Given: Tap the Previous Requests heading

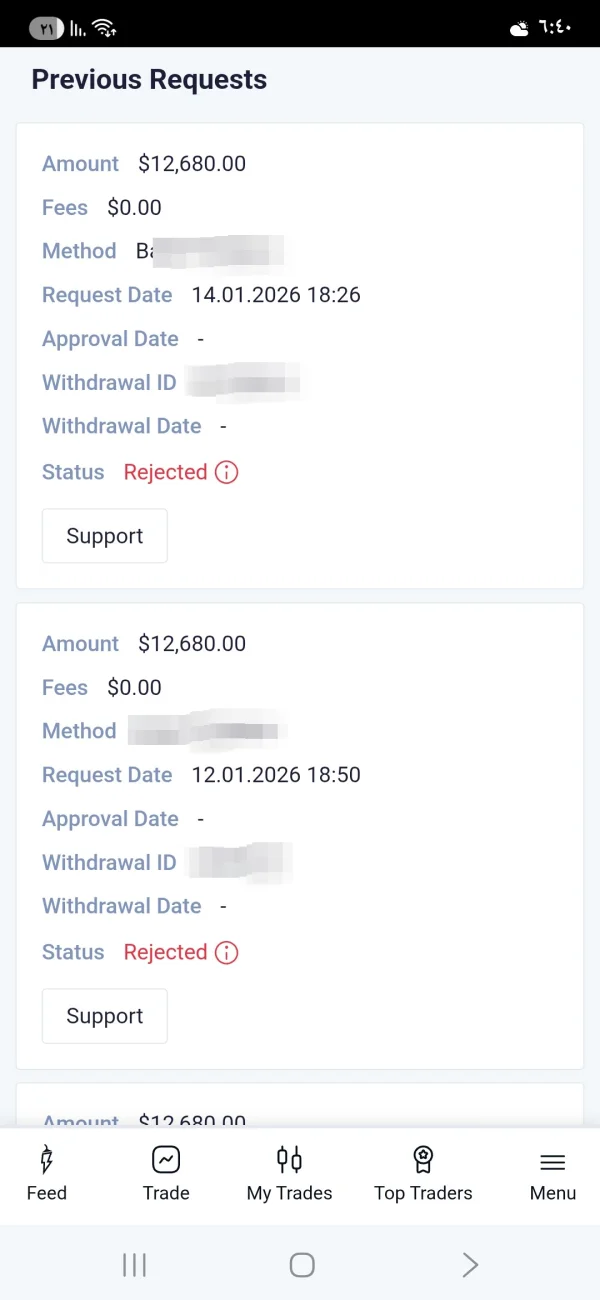Looking at the screenshot, I should [149, 80].
